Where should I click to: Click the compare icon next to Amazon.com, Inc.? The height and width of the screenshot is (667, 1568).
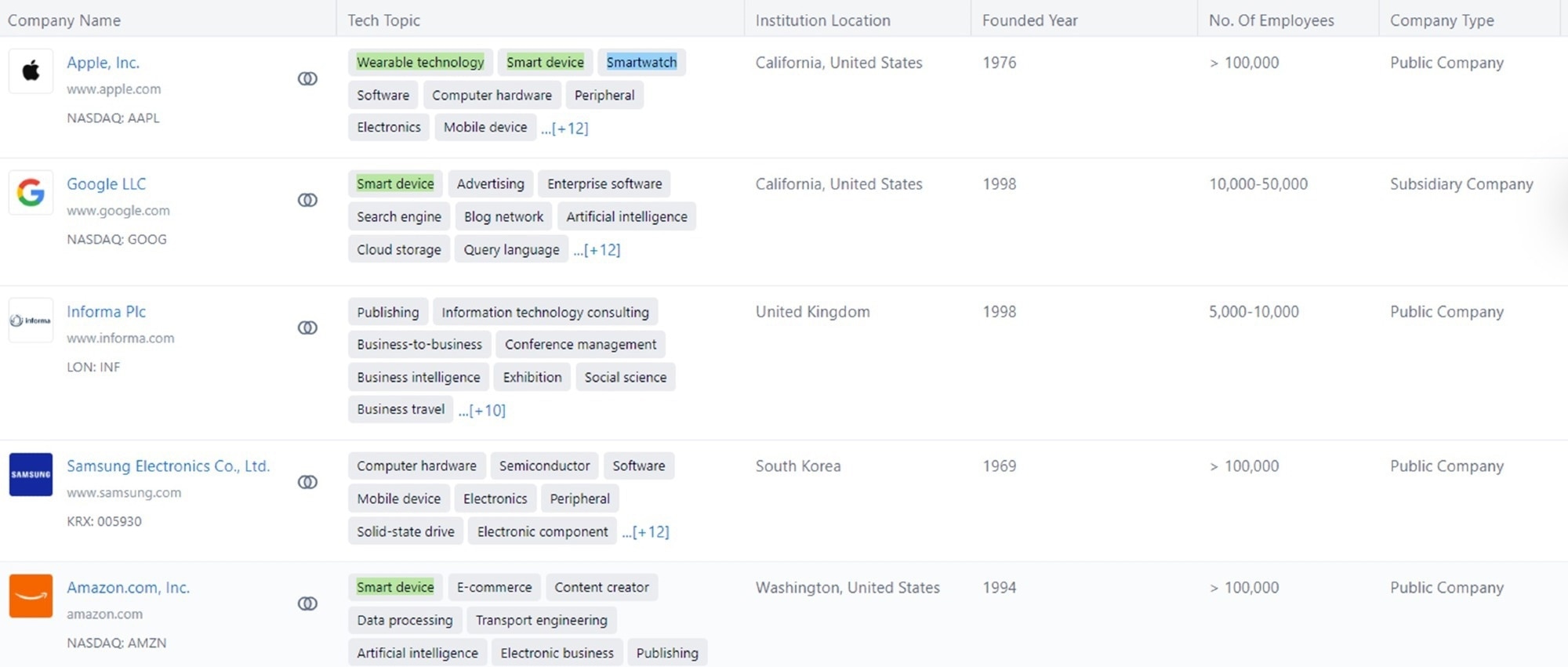pos(307,604)
